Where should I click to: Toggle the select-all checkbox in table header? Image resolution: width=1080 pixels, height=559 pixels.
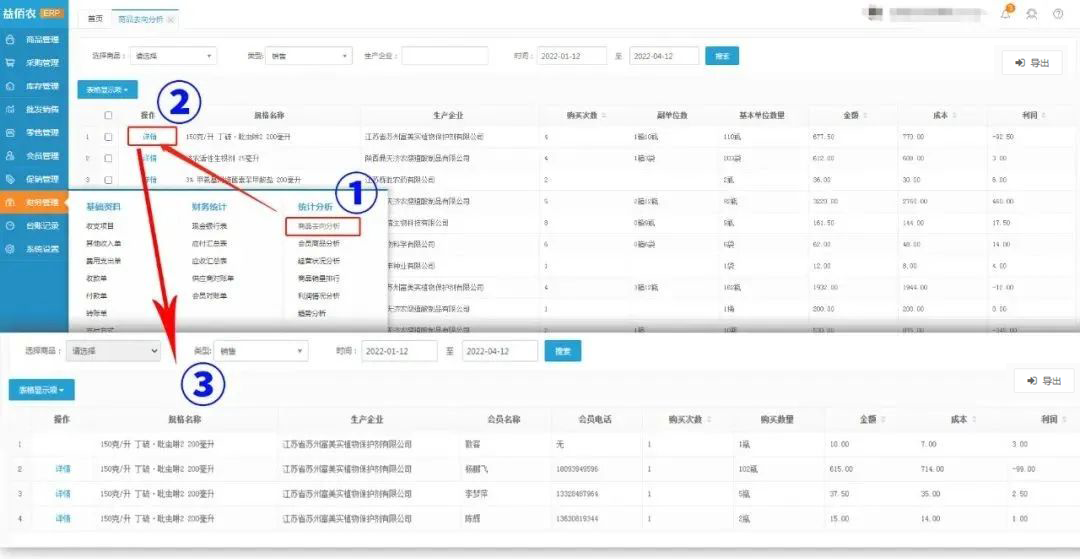[x=108, y=115]
